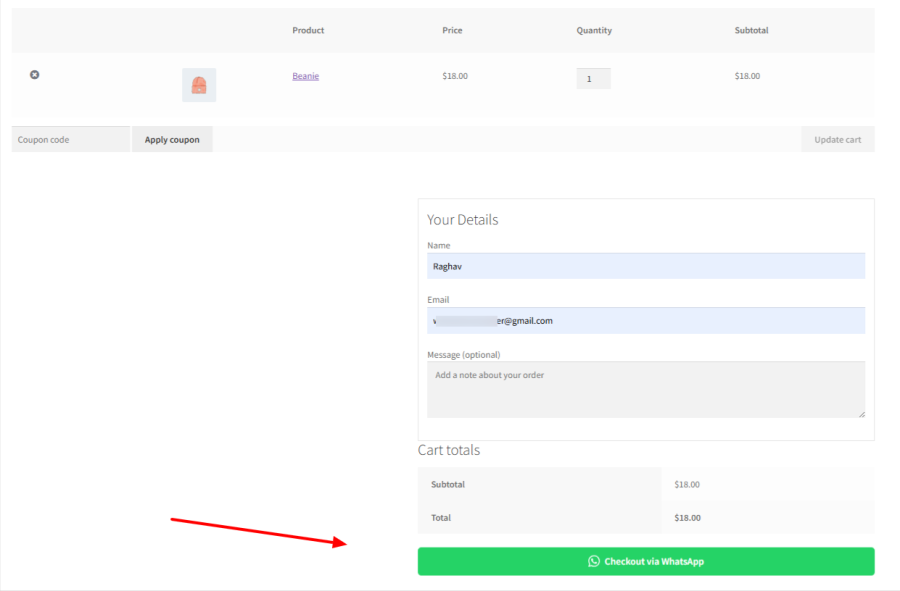Click the Product column header
The width and height of the screenshot is (900, 591).
point(308,30)
